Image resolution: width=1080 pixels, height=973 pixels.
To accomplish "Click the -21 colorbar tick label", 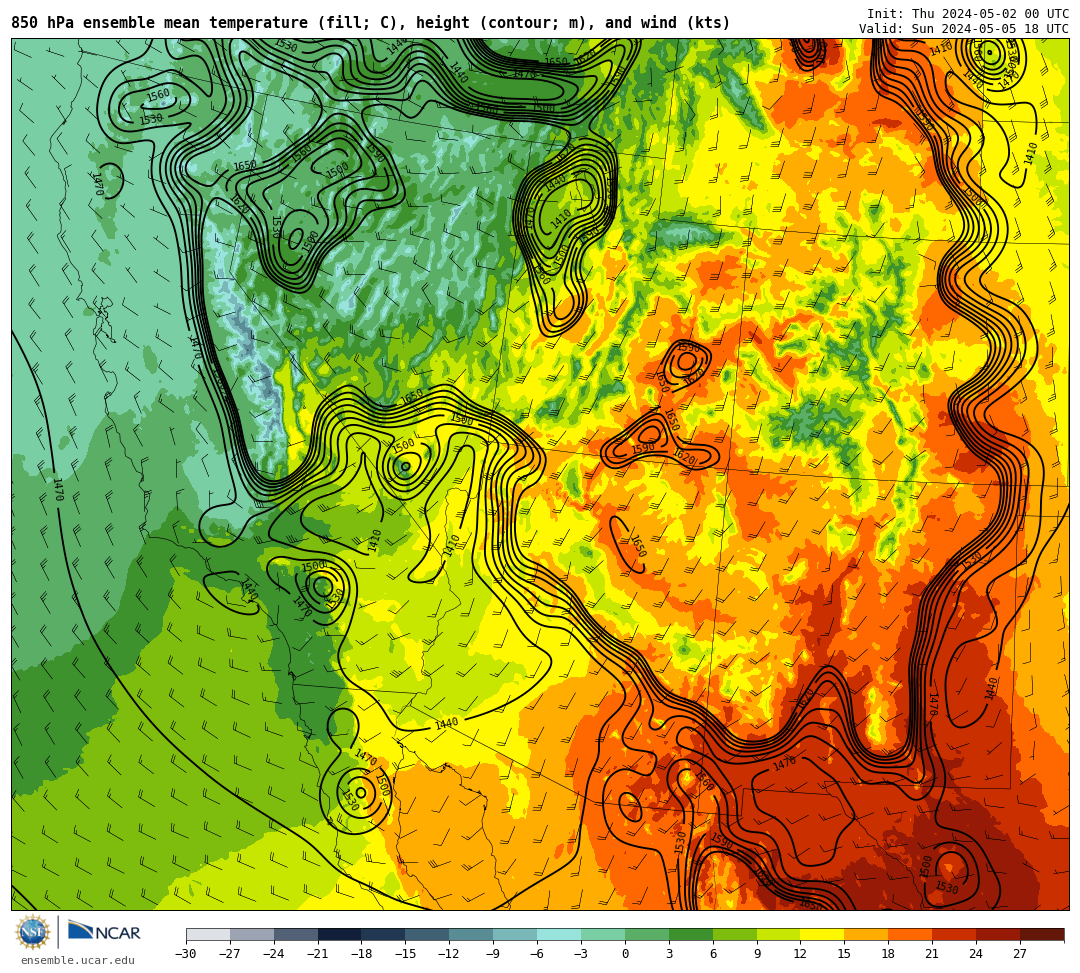I will 318,954.
